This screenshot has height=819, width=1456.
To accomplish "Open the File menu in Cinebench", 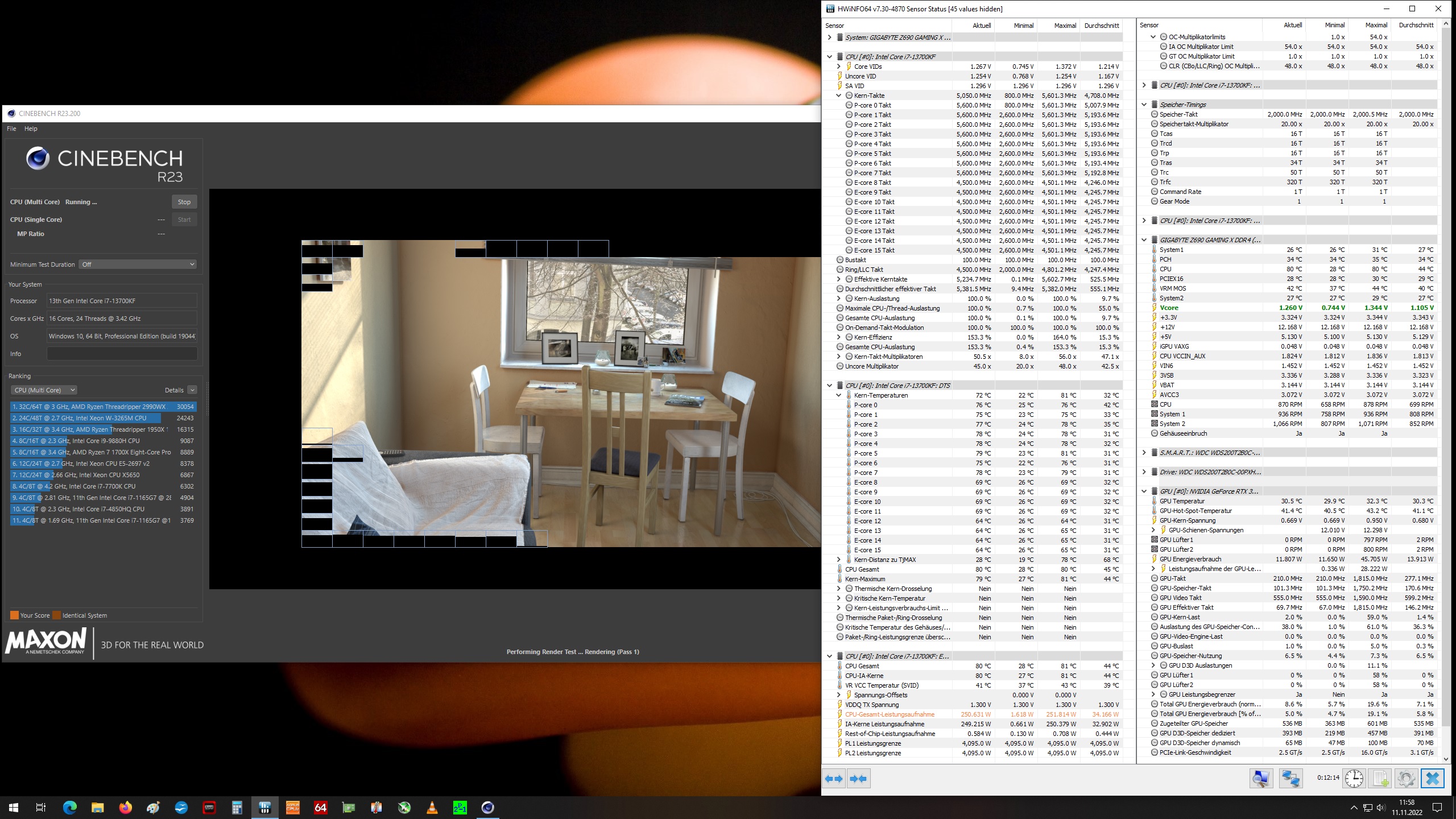I will 11,129.
